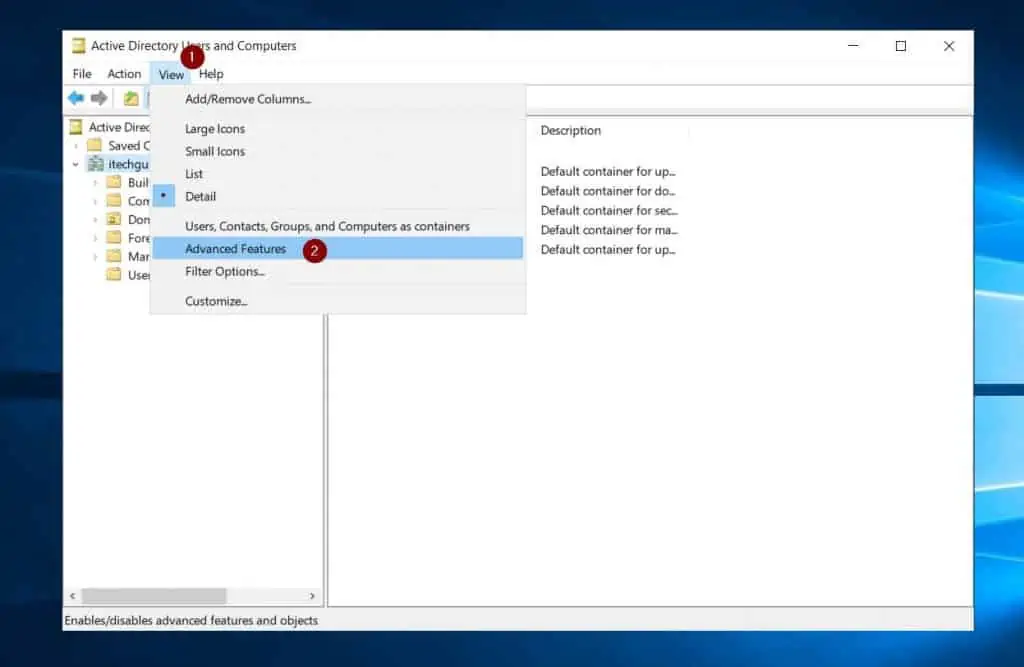Click the itechgu domain icon in tree
The height and width of the screenshot is (667, 1024).
click(95, 163)
